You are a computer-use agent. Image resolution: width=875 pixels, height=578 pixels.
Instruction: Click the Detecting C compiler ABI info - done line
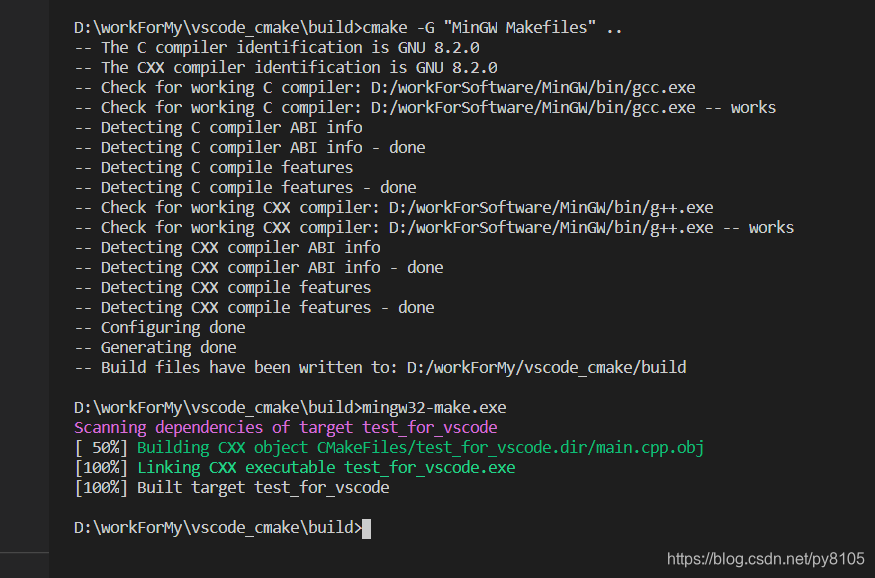249,148
